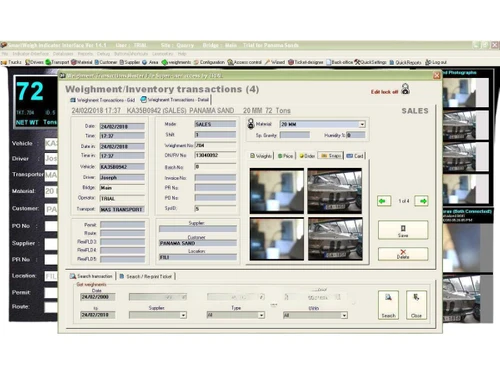This screenshot has width=500, height=375.
Task: Expand the rightmost All dropdown in search
Action: (x=344, y=315)
